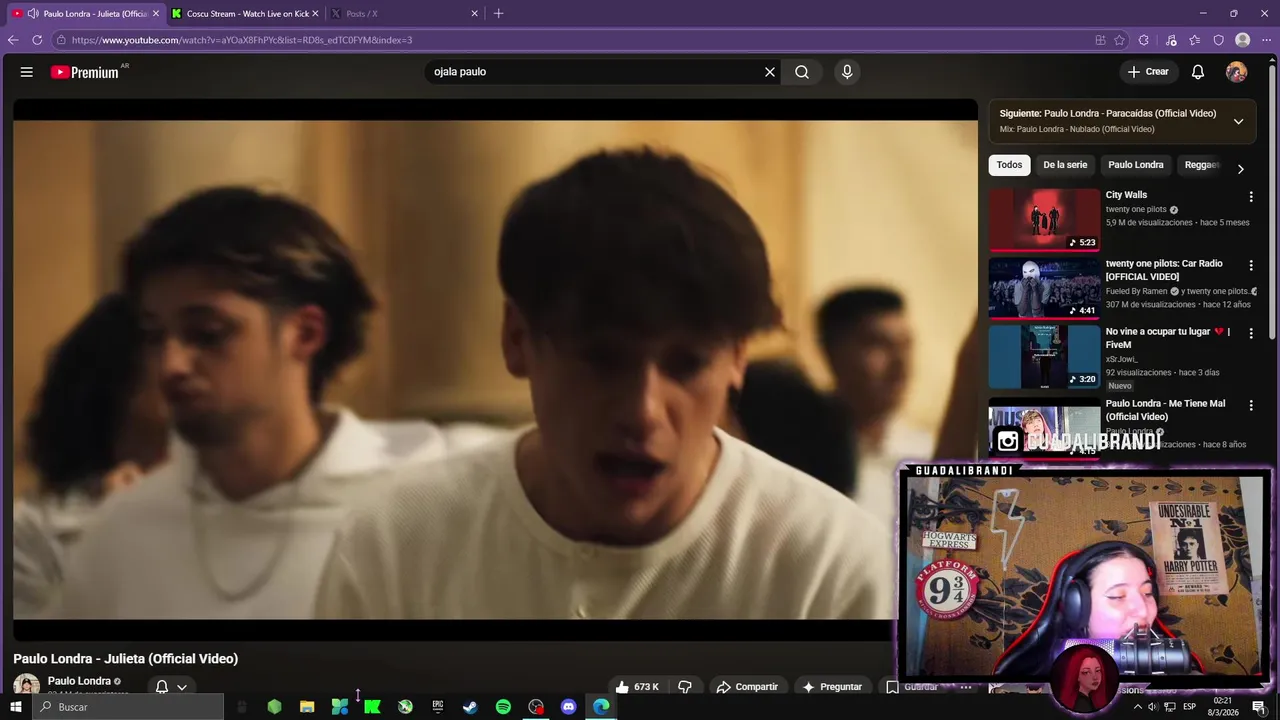Select the Paulo Londra Julieta tab
Viewport: 1280px width, 720px height.
tap(84, 13)
